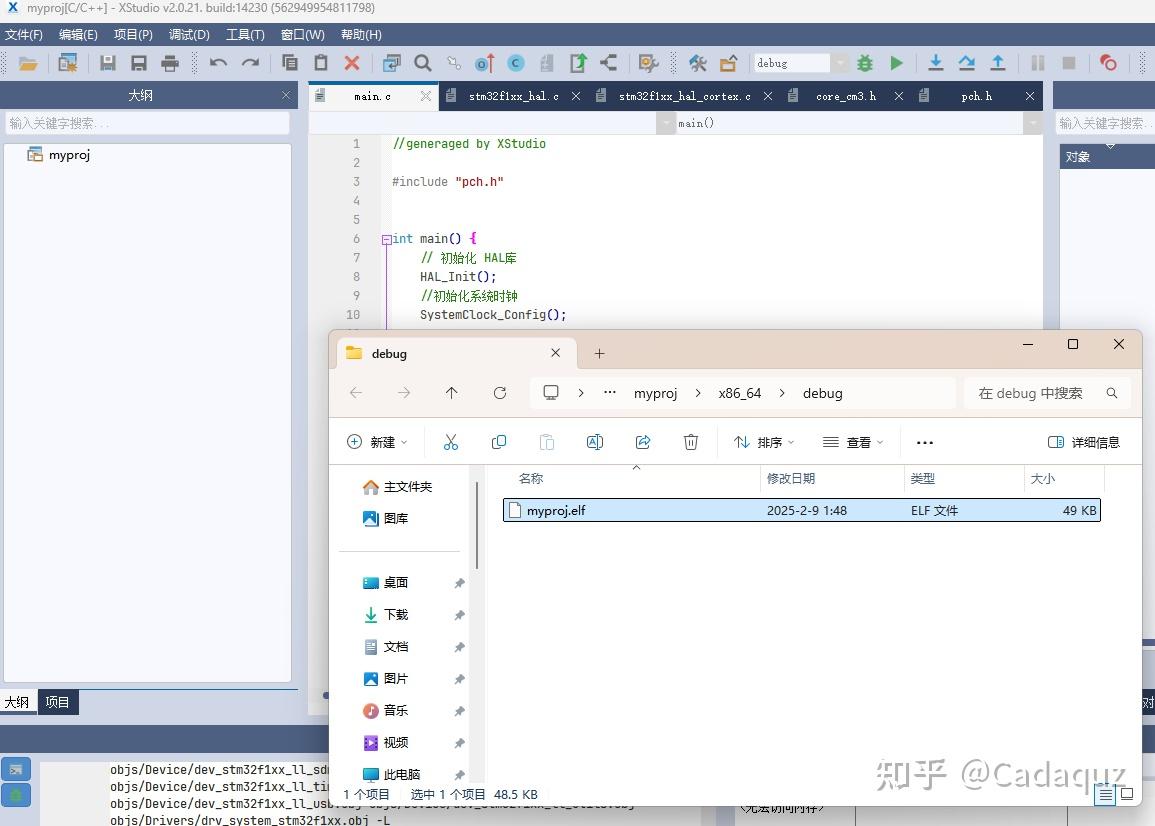Click the second save disk icon
This screenshot has height=826, width=1155.
click(138, 63)
